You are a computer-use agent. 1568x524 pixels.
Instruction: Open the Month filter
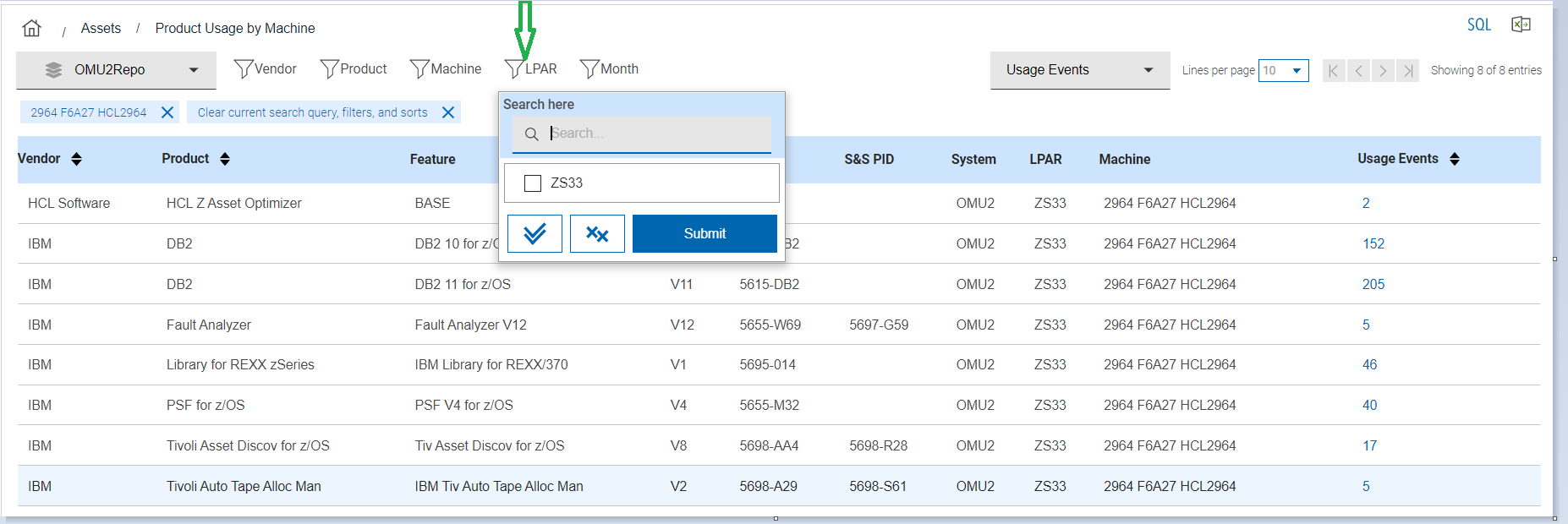(x=609, y=69)
